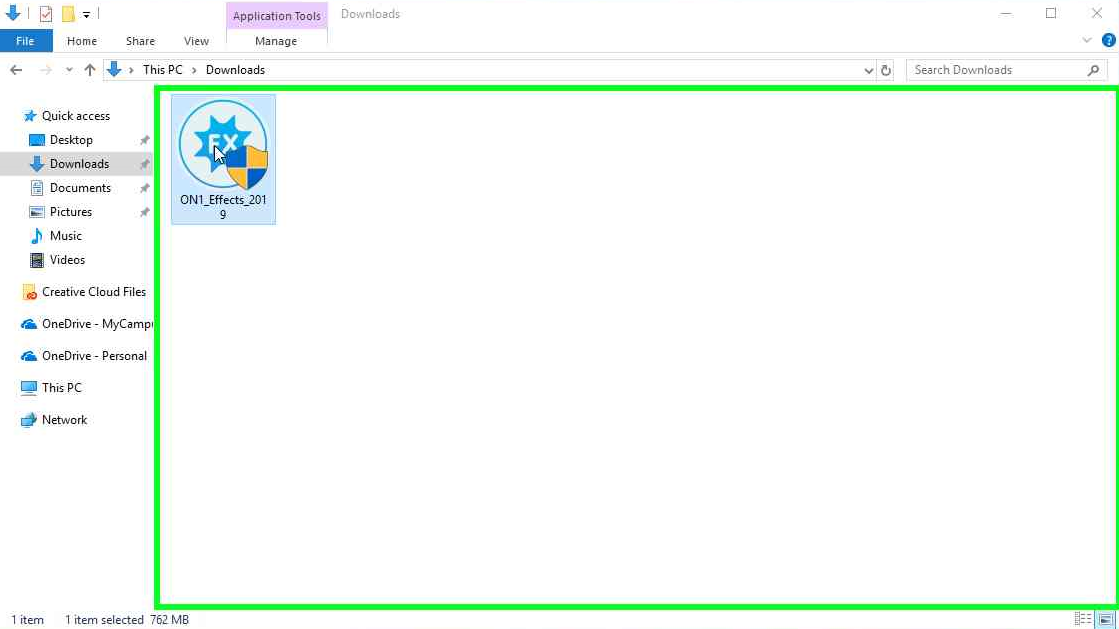Viewport: 1119px width, 629px height.
Task: Click the Downloads folder icon in address bar
Action: point(113,69)
